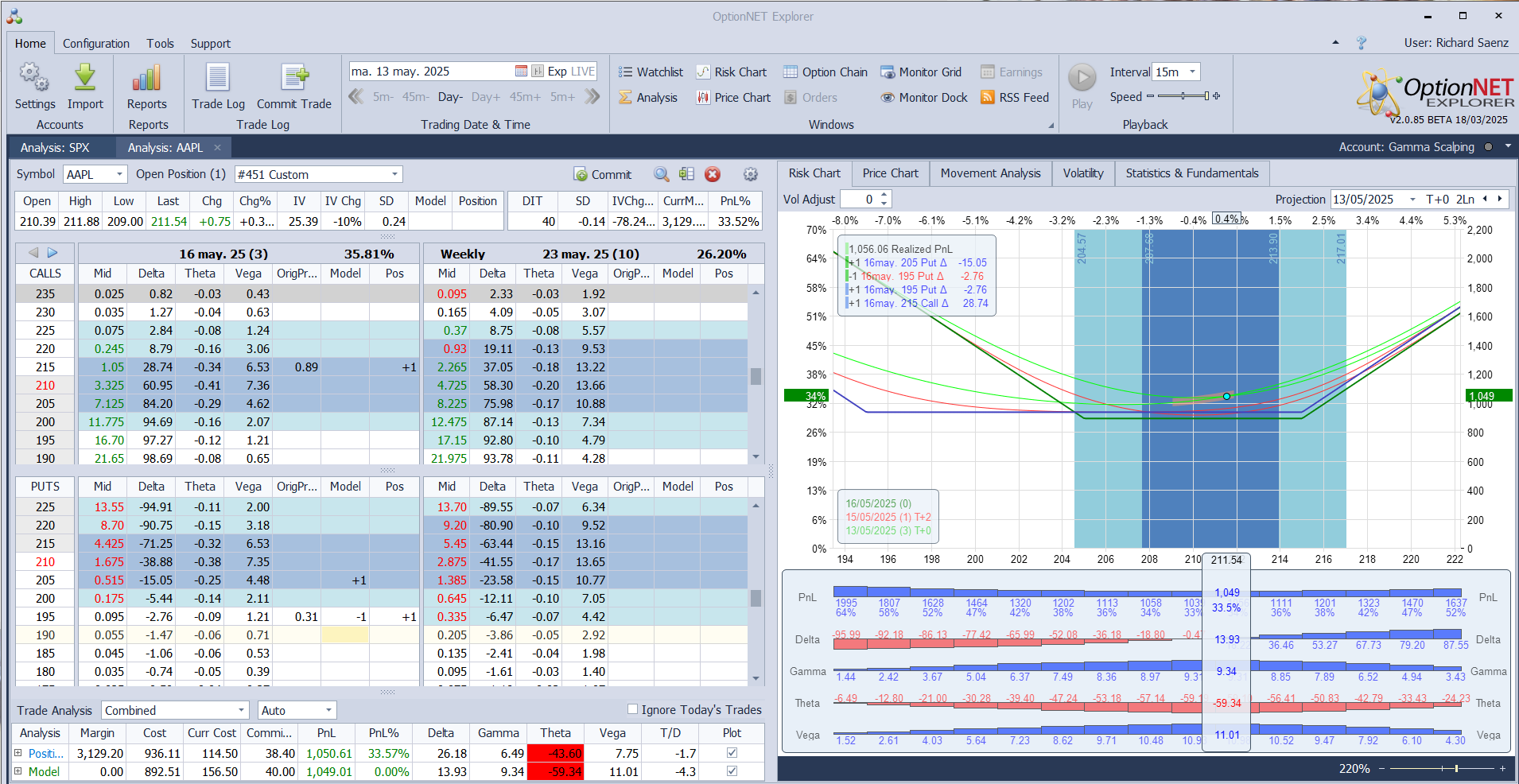Open the Open Position #451 Custom dropdown
The width and height of the screenshot is (1519, 784).
pos(394,174)
